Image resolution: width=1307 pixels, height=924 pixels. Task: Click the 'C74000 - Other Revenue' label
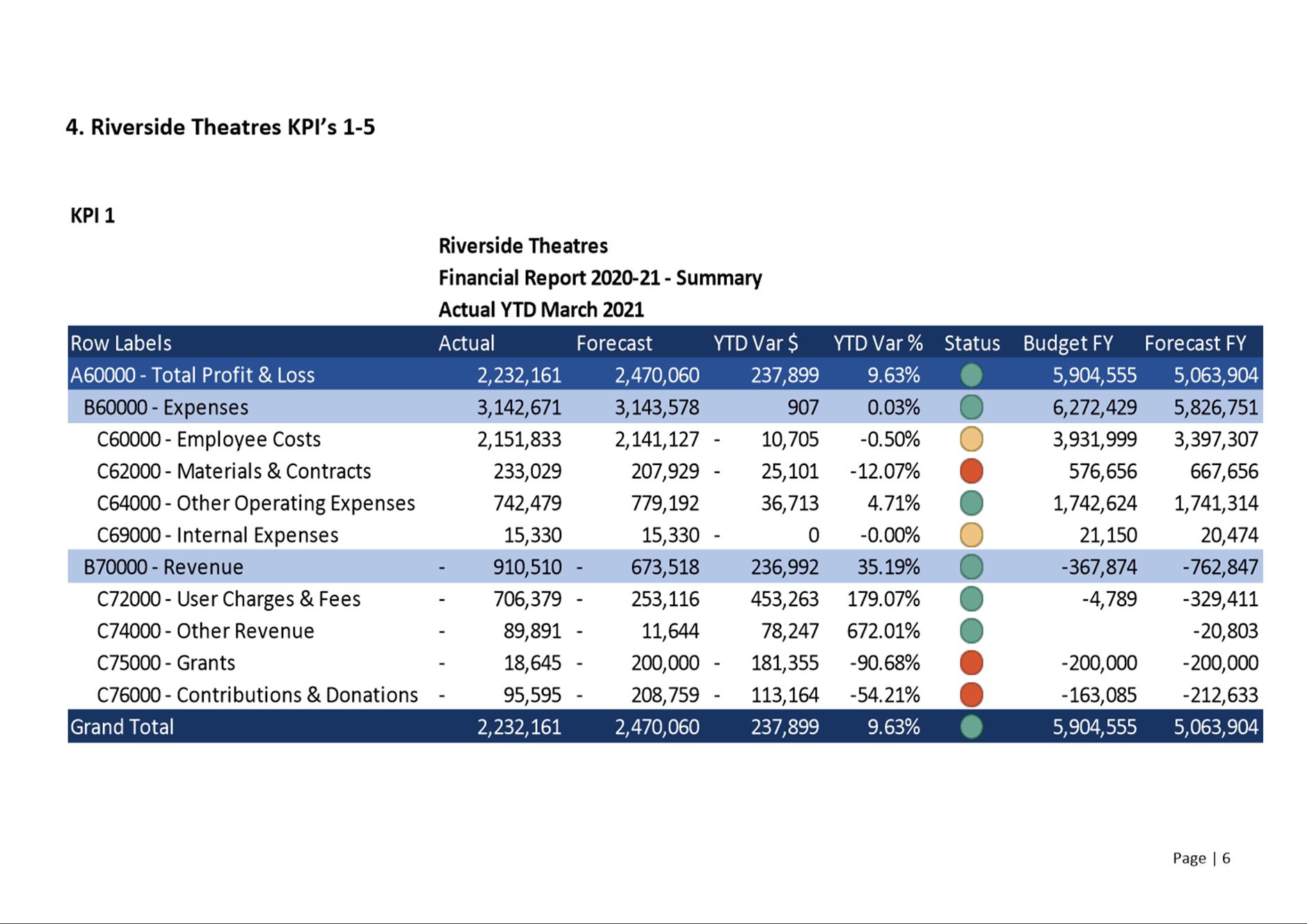coord(205,631)
